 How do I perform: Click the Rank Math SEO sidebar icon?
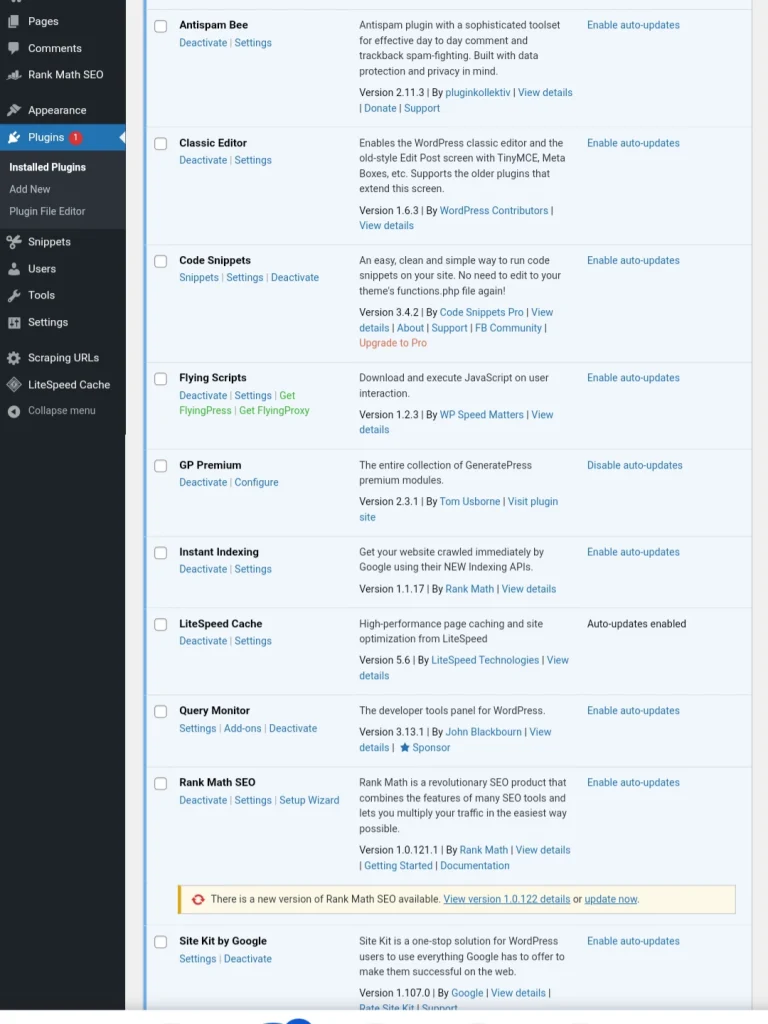(14, 75)
